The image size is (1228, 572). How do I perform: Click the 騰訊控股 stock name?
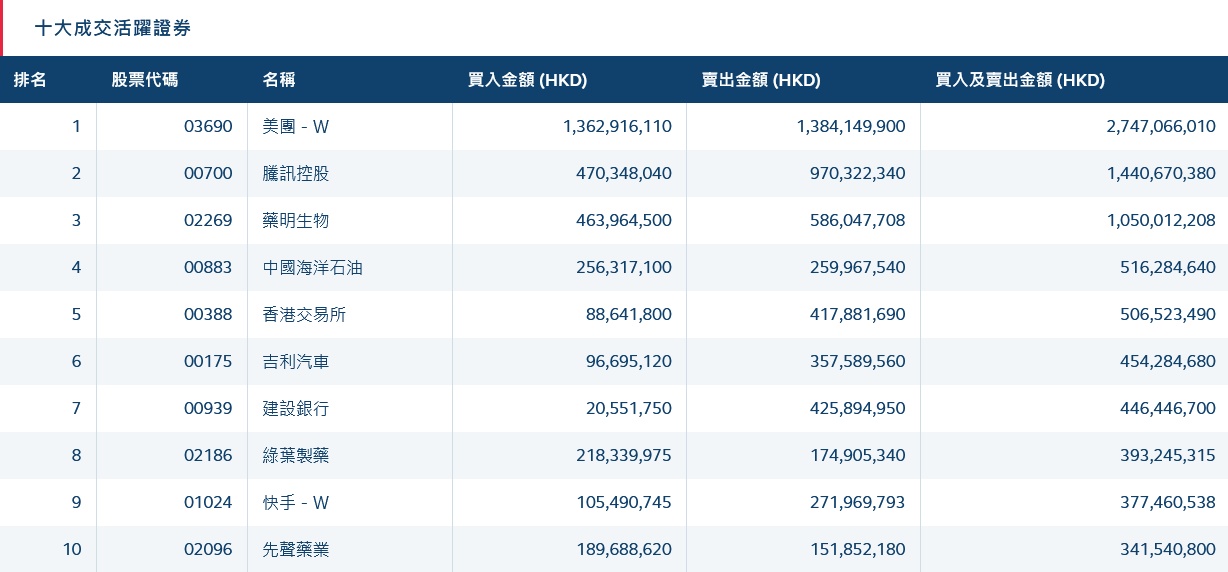pos(295,174)
